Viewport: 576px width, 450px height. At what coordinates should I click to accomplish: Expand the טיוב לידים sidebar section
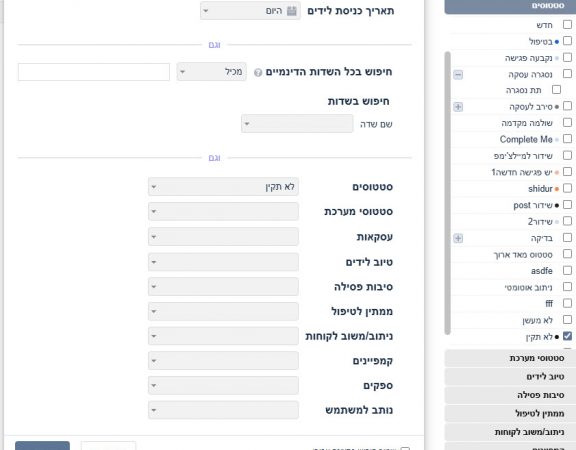[510, 377]
